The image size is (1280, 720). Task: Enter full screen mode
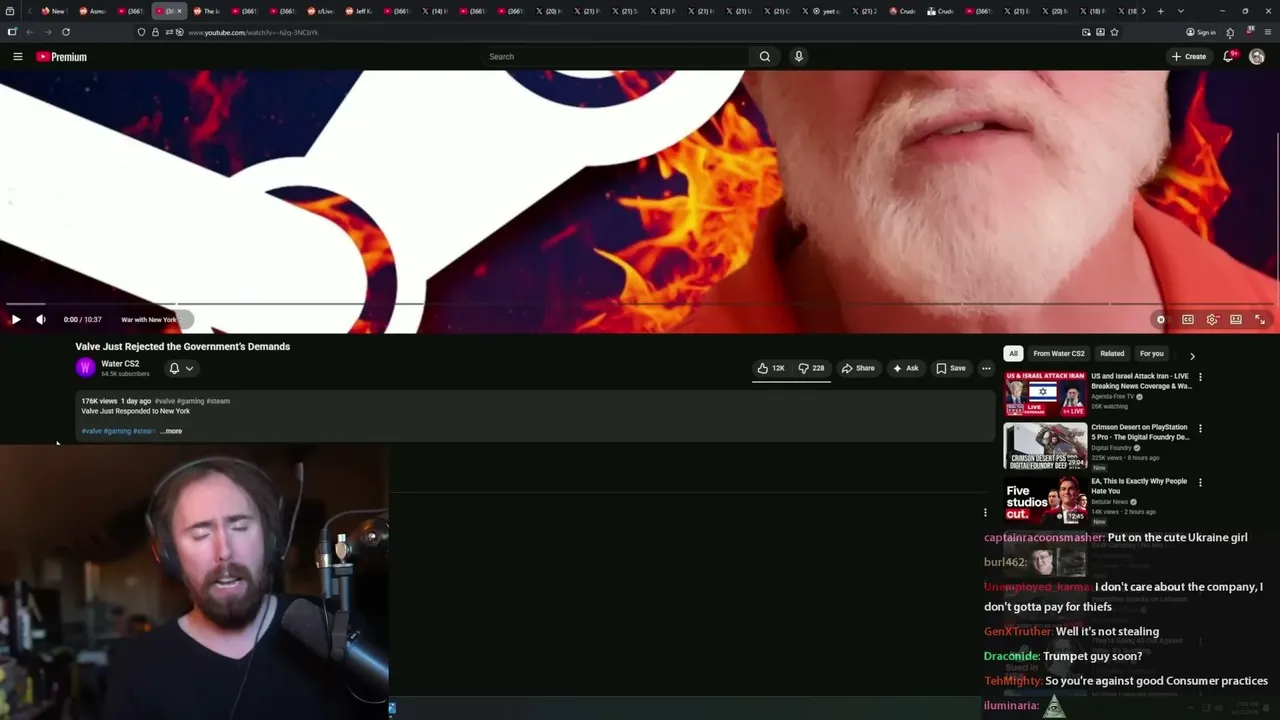[1260, 320]
